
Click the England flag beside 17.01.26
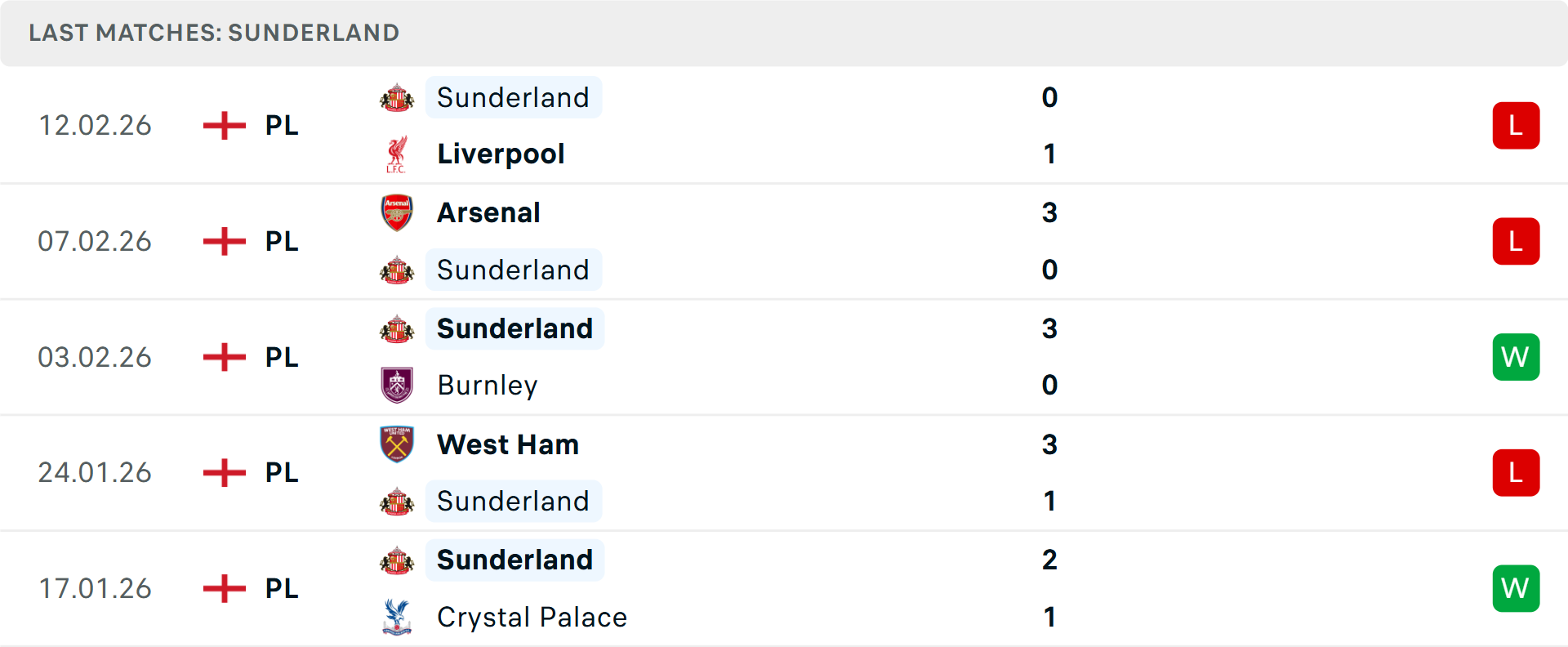223,588
